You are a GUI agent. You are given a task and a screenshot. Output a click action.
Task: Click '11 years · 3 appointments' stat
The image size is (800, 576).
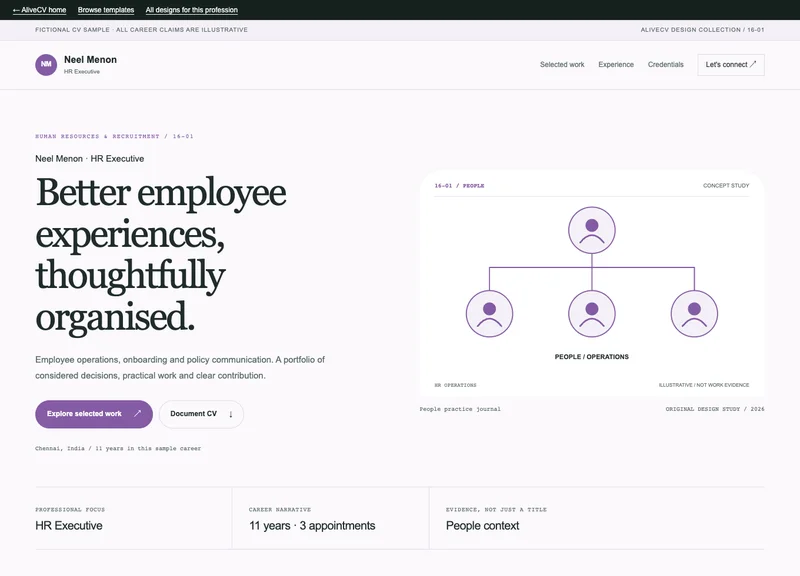pyautogui.click(x=312, y=525)
